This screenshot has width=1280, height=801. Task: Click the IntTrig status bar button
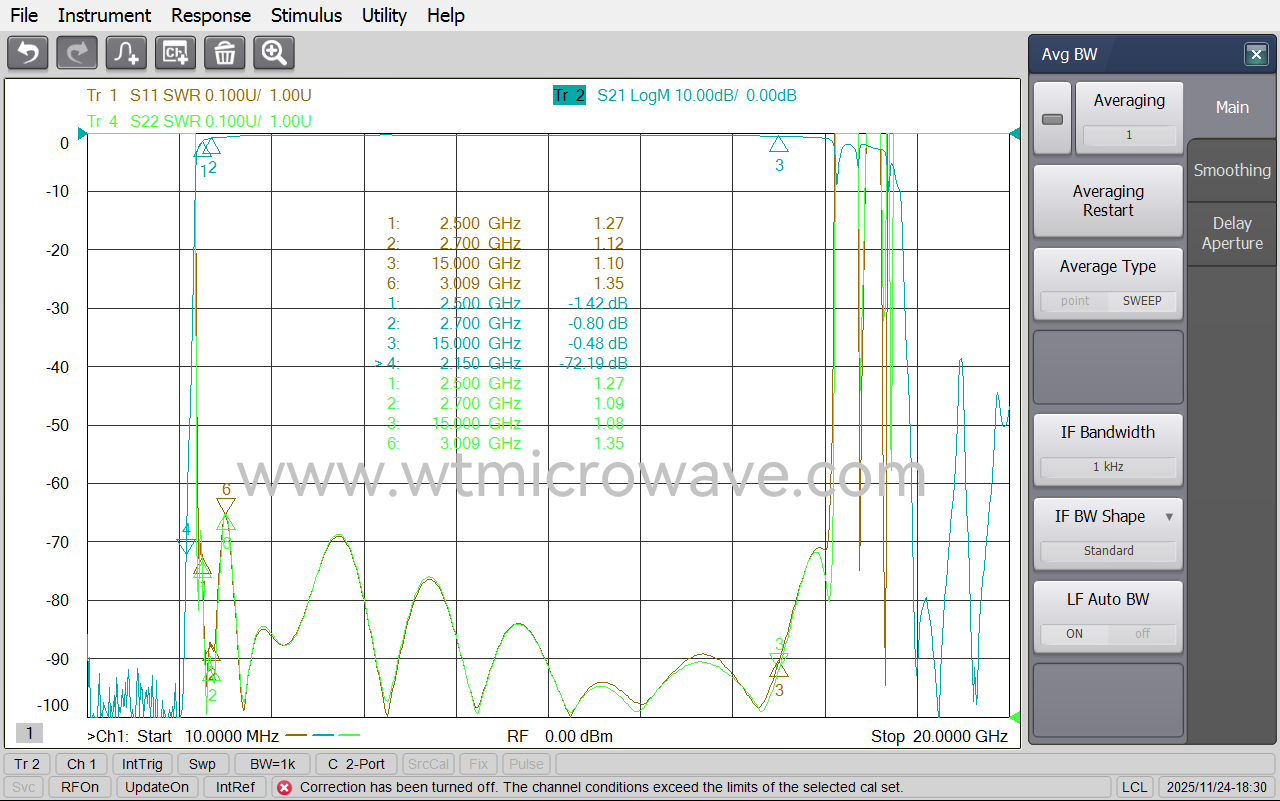pos(142,764)
